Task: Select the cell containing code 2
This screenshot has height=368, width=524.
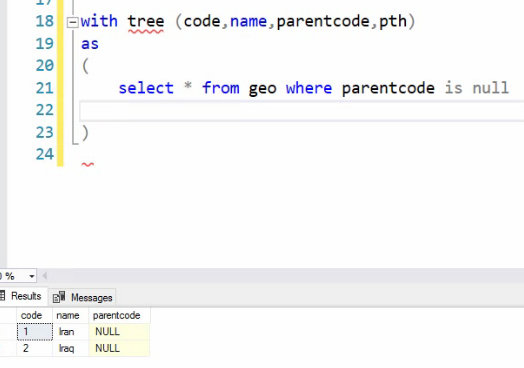Action: click(x=34, y=348)
